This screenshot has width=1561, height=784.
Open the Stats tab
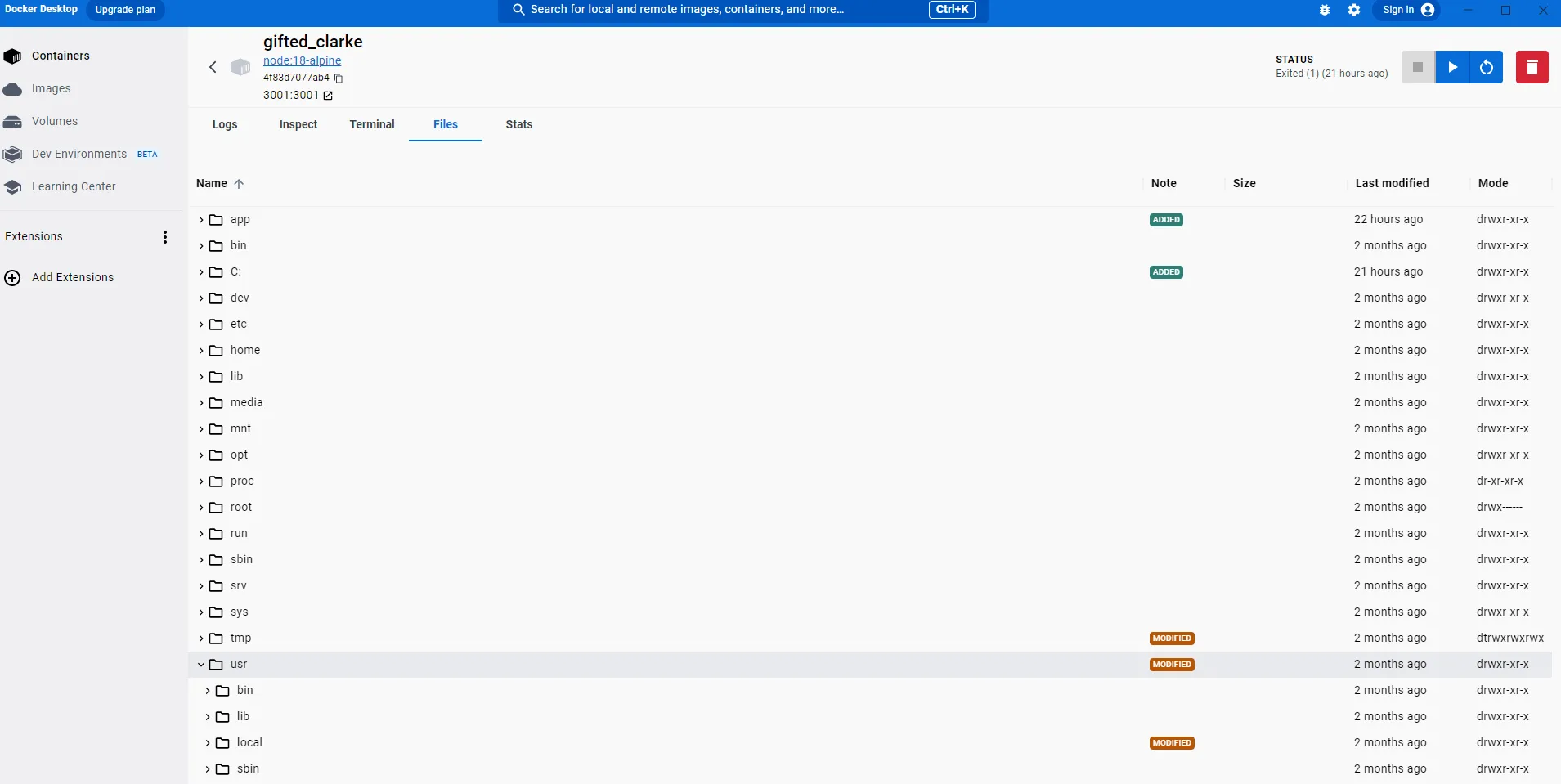(519, 125)
